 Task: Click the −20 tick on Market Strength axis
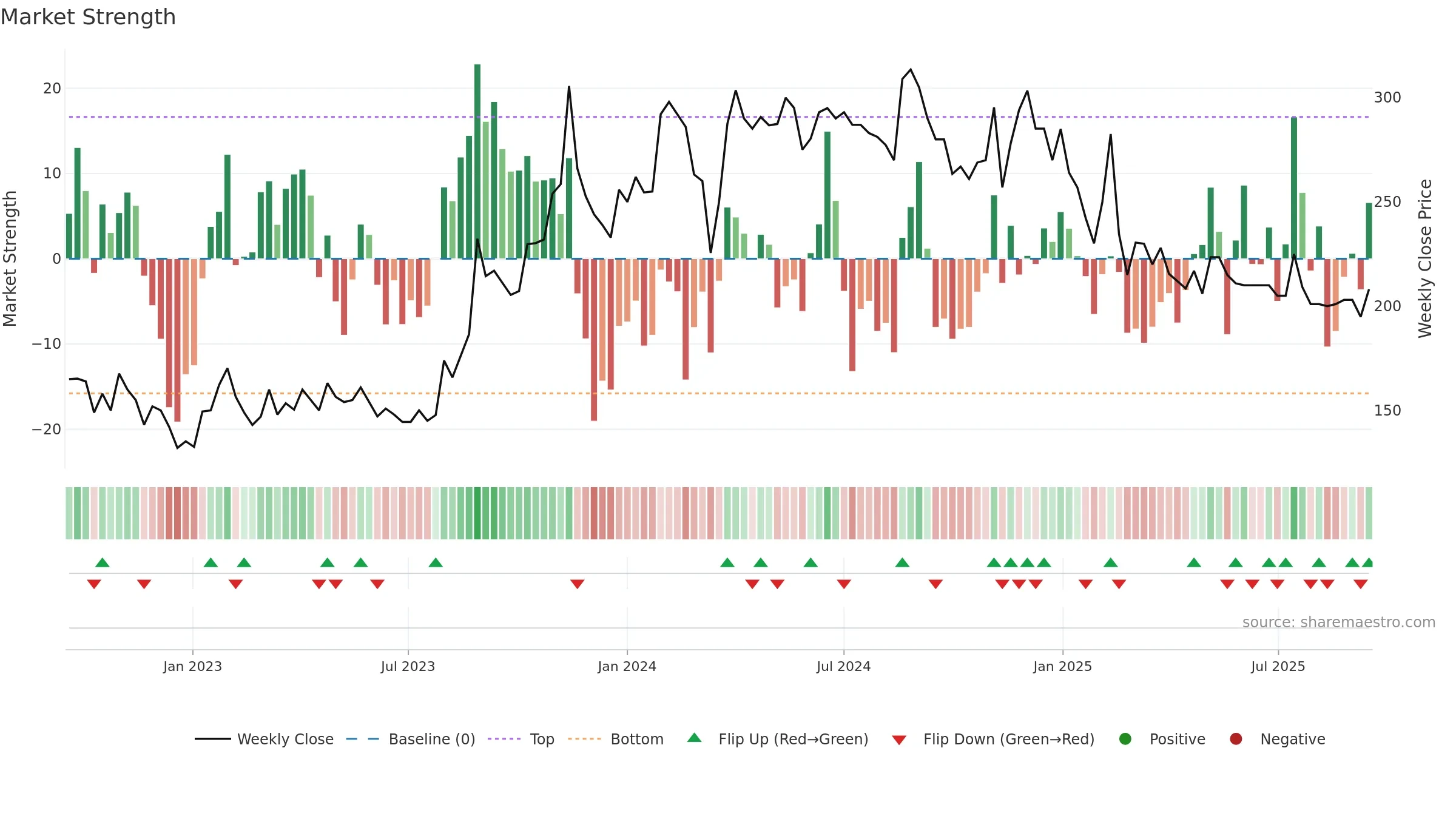click(47, 430)
